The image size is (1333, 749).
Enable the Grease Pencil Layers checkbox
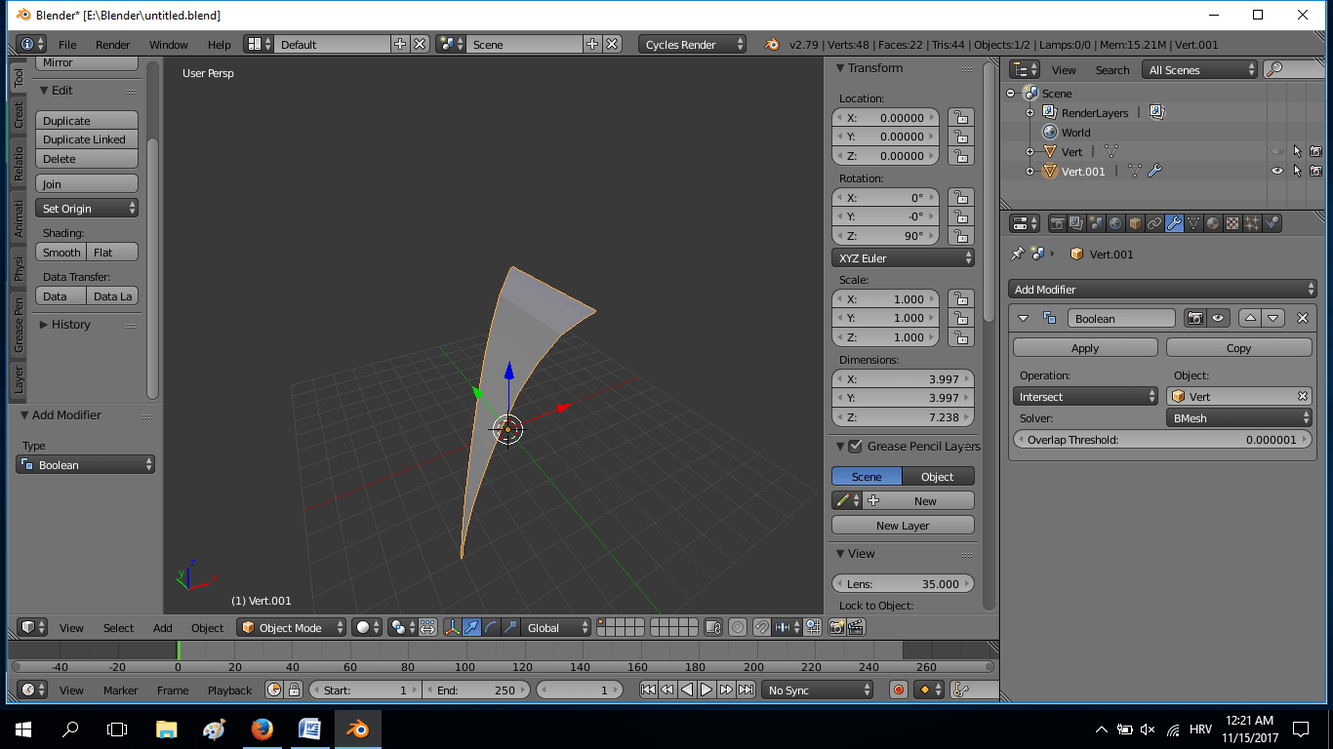(x=855, y=446)
